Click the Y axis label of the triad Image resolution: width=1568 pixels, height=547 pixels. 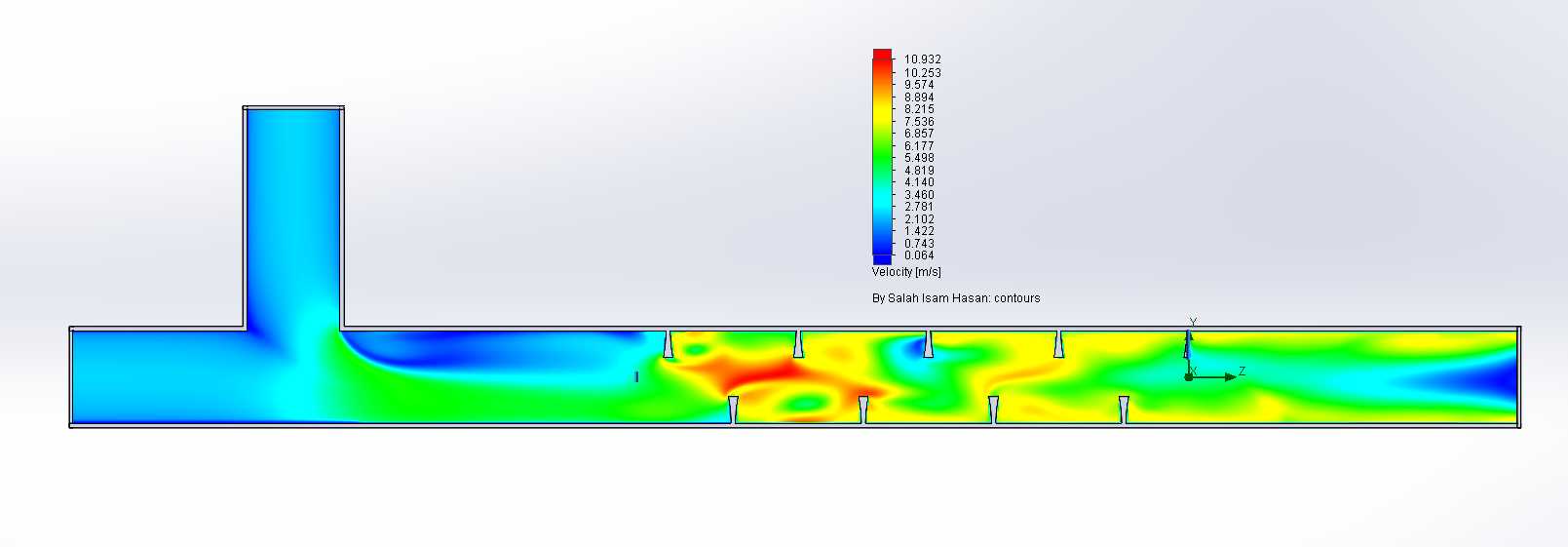[x=1193, y=322]
